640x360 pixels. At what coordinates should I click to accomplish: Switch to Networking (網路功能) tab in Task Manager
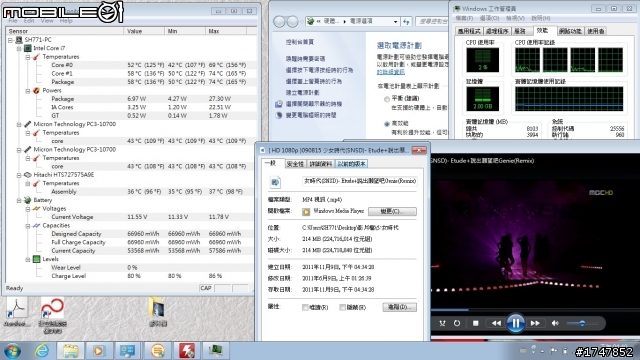click(570, 31)
